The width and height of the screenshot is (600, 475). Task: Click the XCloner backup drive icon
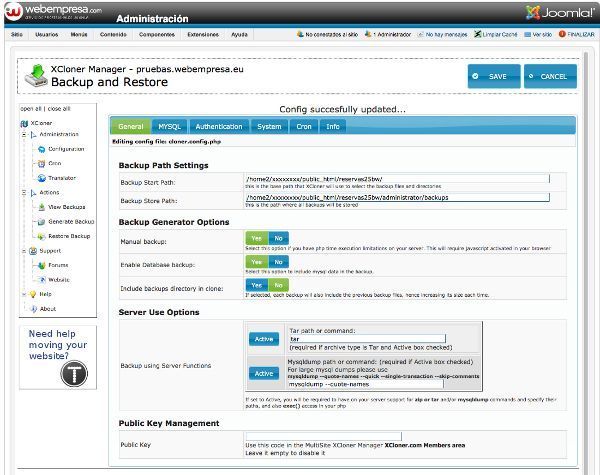pos(36,75)
